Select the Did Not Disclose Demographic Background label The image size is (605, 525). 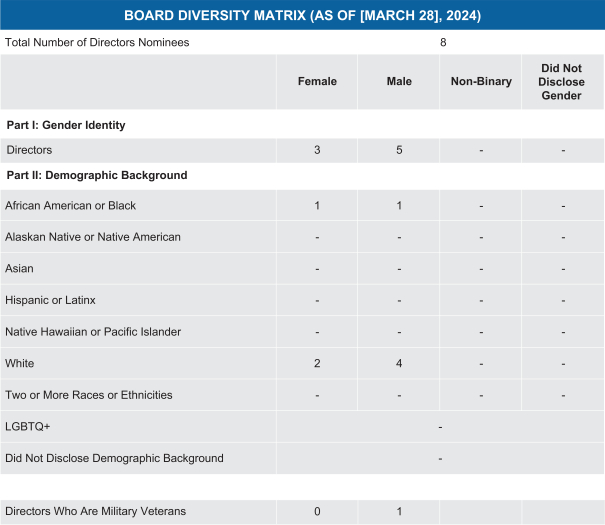[x=114, y=459]
